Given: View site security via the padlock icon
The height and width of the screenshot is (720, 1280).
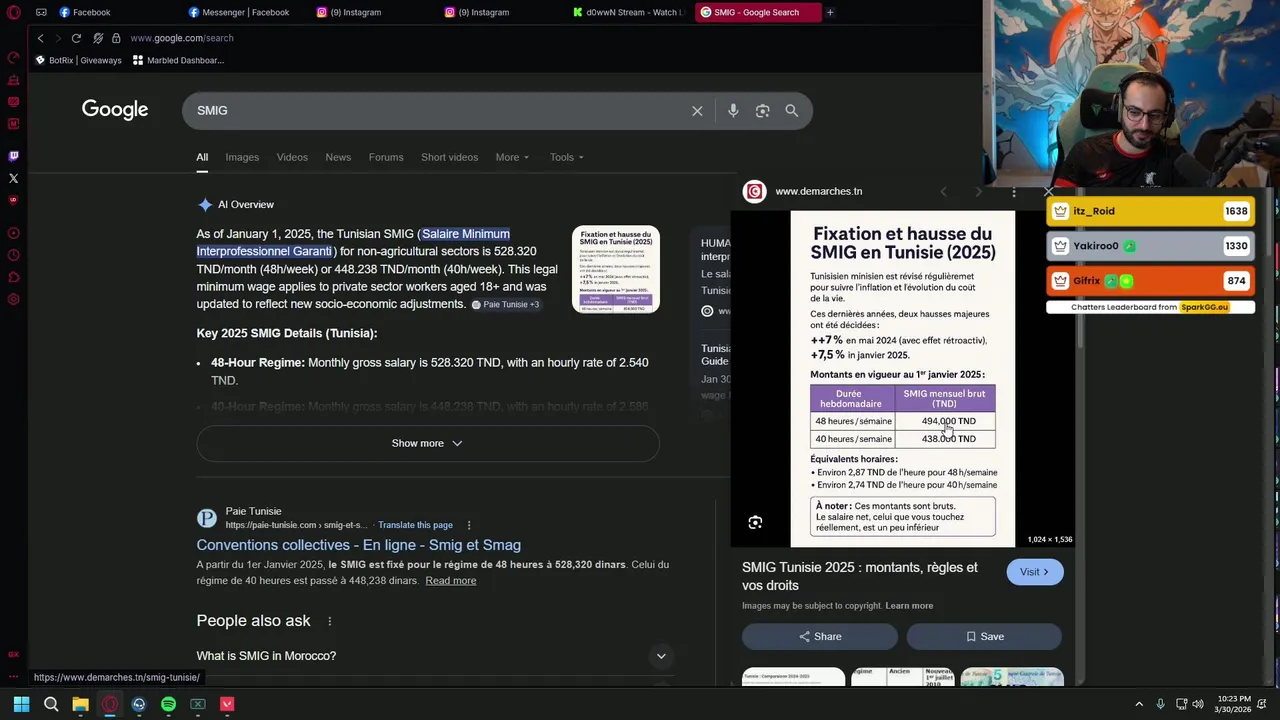Looking at the screenshot, I should coord(116,38).
